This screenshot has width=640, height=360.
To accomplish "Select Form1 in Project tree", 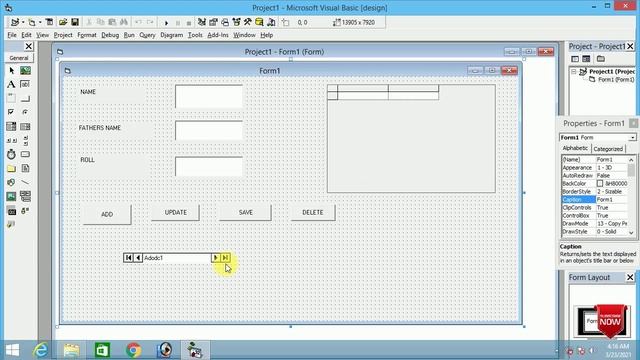I will coord(616,80).
